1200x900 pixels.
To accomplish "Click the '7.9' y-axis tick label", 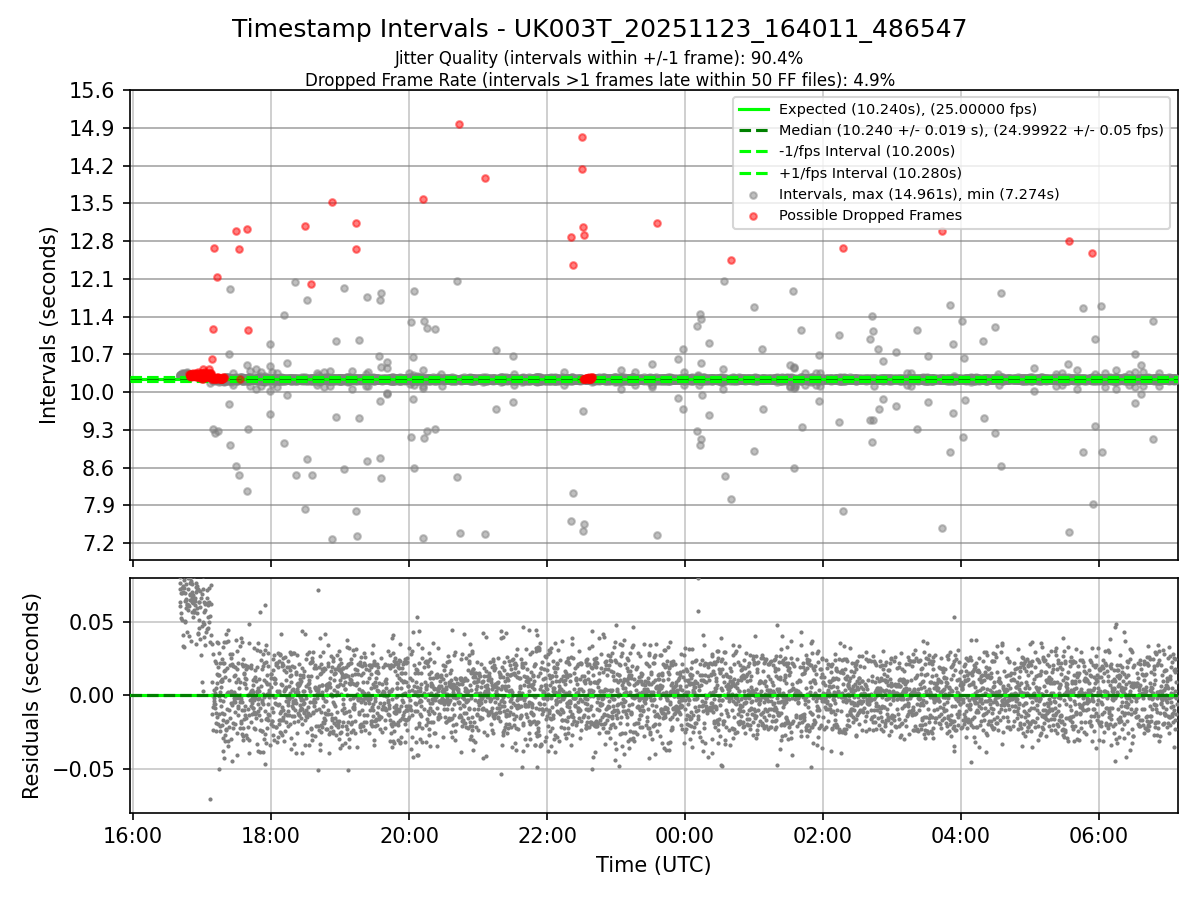I will click(99, 506).
